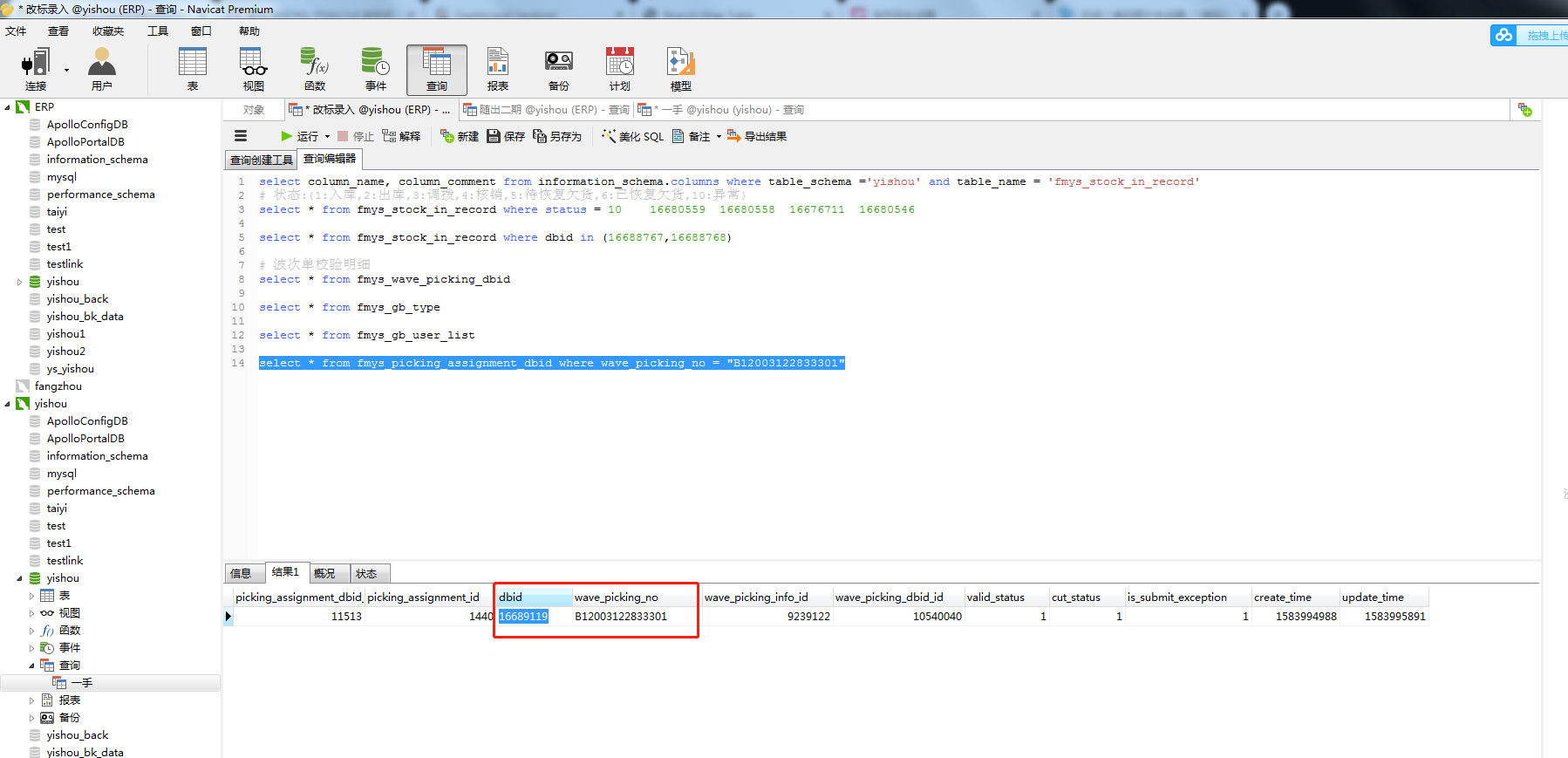Expand the 表 node in the tree
The width and height of the screenshot is (1568, 758).
32,596
